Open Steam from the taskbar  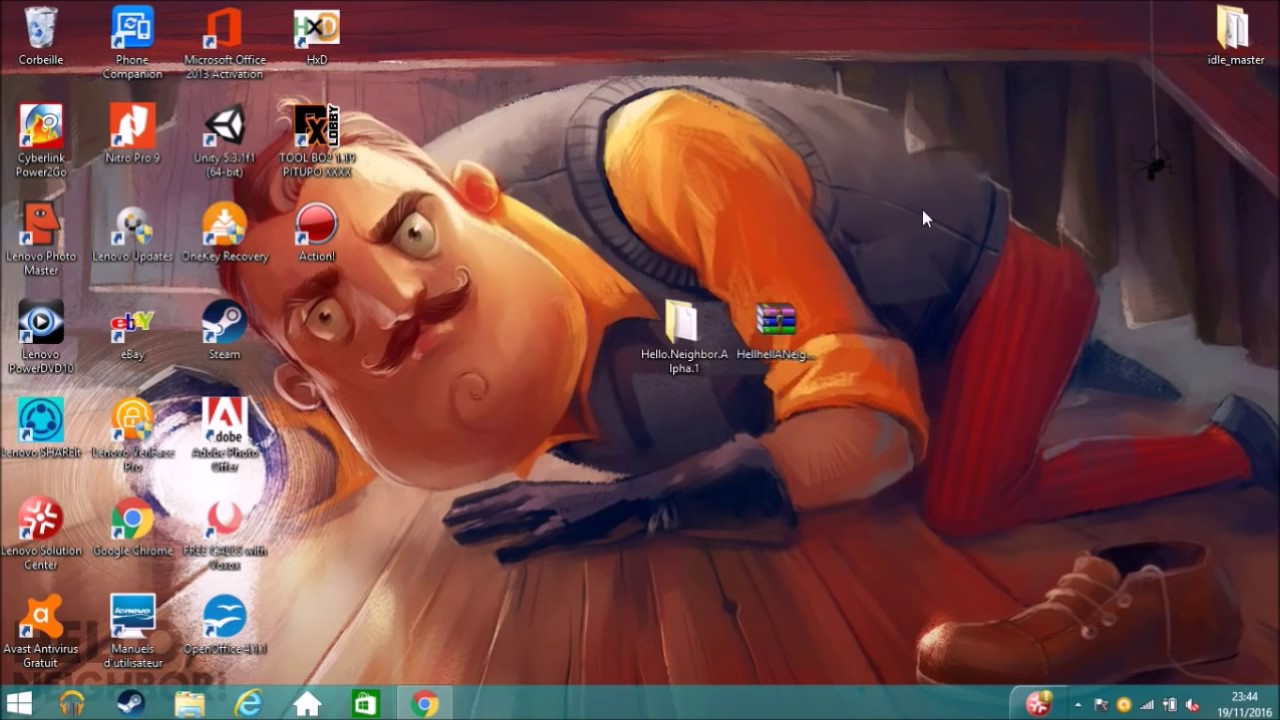click(130, 704)
